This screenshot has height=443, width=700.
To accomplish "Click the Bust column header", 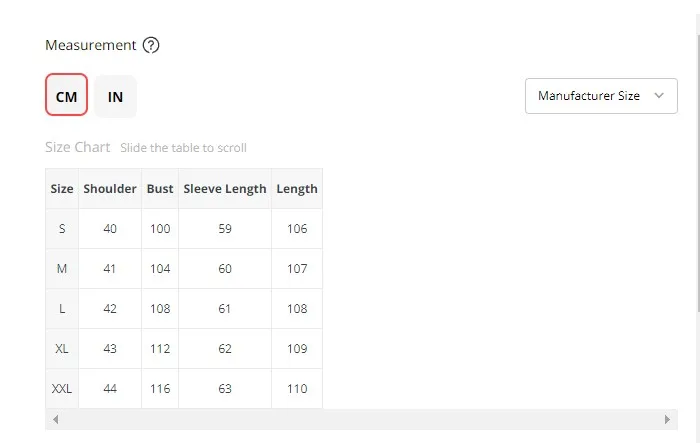I will pyautogui.click(x=160, y=189).
